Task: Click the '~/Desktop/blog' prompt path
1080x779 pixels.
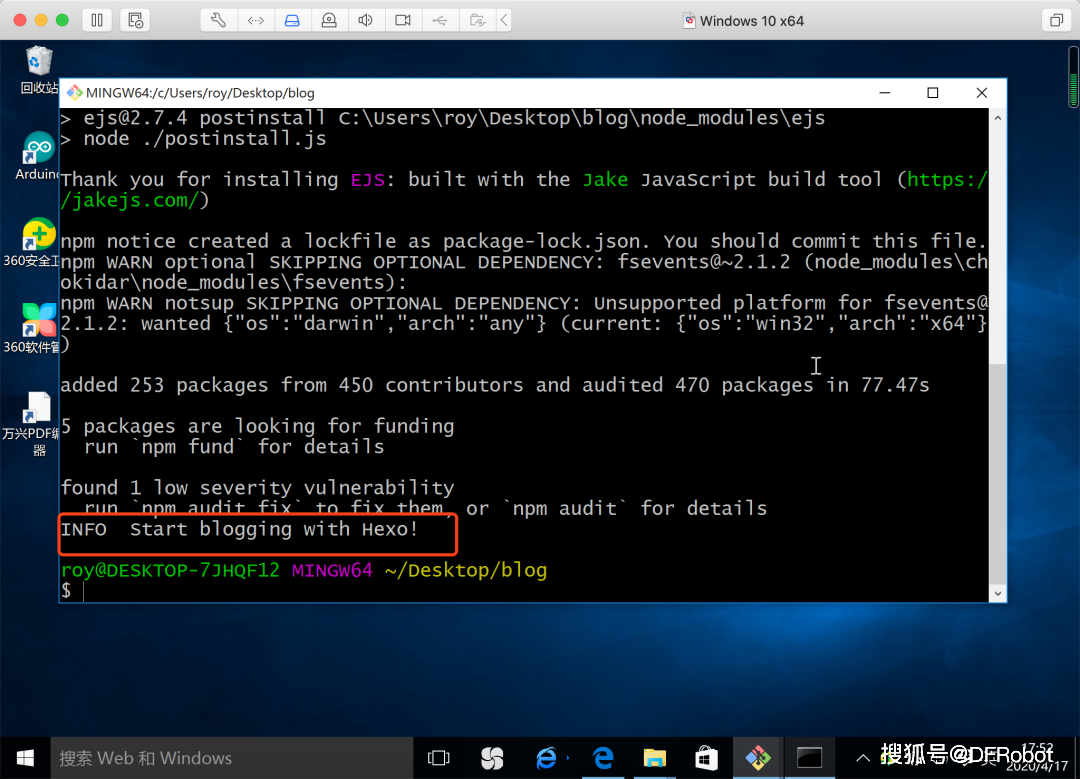Action: click(x=466, y=570)
